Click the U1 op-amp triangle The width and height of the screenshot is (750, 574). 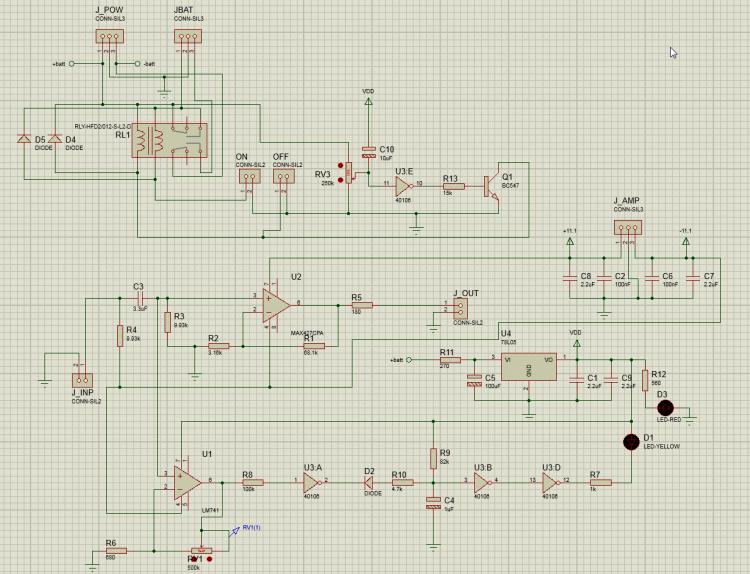(187, 483)
